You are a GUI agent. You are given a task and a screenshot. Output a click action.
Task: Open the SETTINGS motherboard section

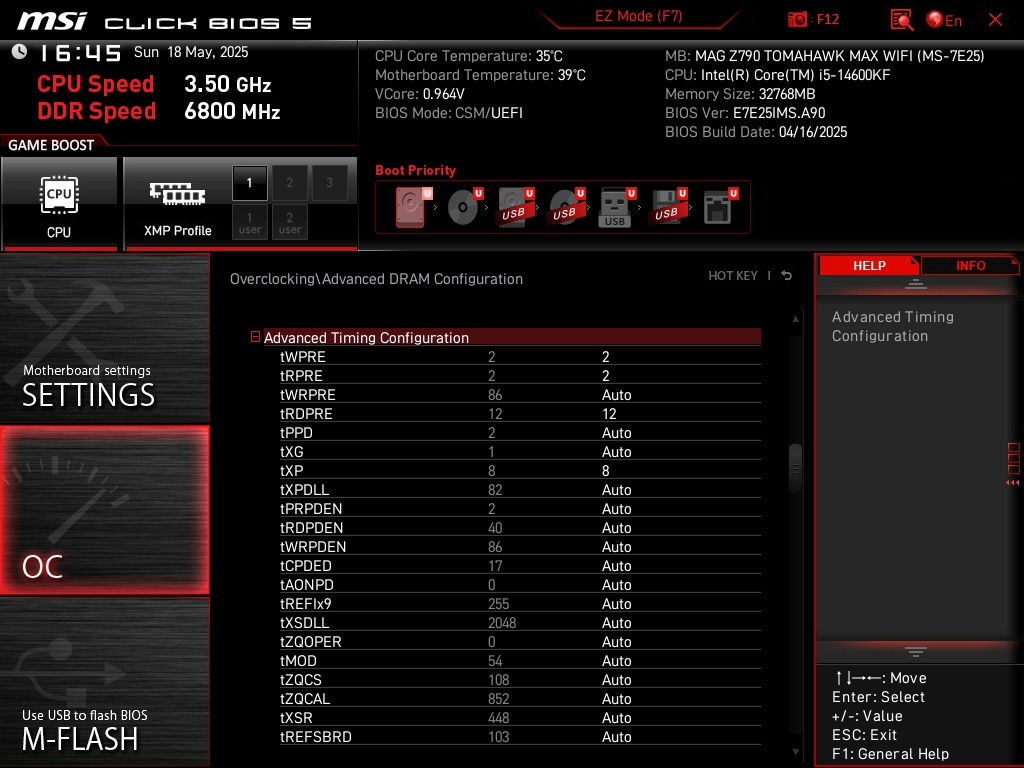[104, 338]
